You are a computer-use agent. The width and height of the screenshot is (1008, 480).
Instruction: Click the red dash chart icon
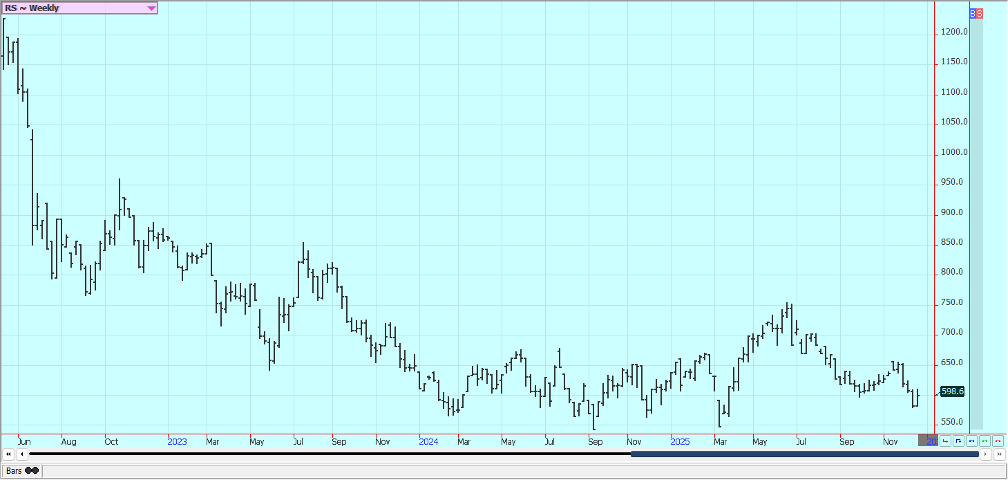(x=997, y=440)
